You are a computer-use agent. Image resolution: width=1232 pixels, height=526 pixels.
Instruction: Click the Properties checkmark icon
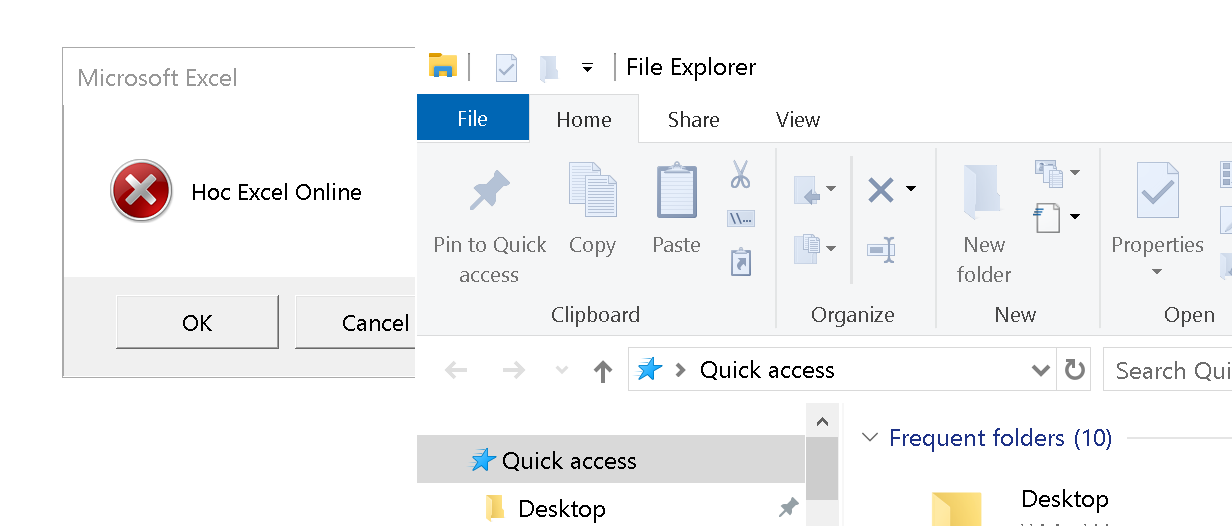pyautogui.click(x=1157, y=191)
